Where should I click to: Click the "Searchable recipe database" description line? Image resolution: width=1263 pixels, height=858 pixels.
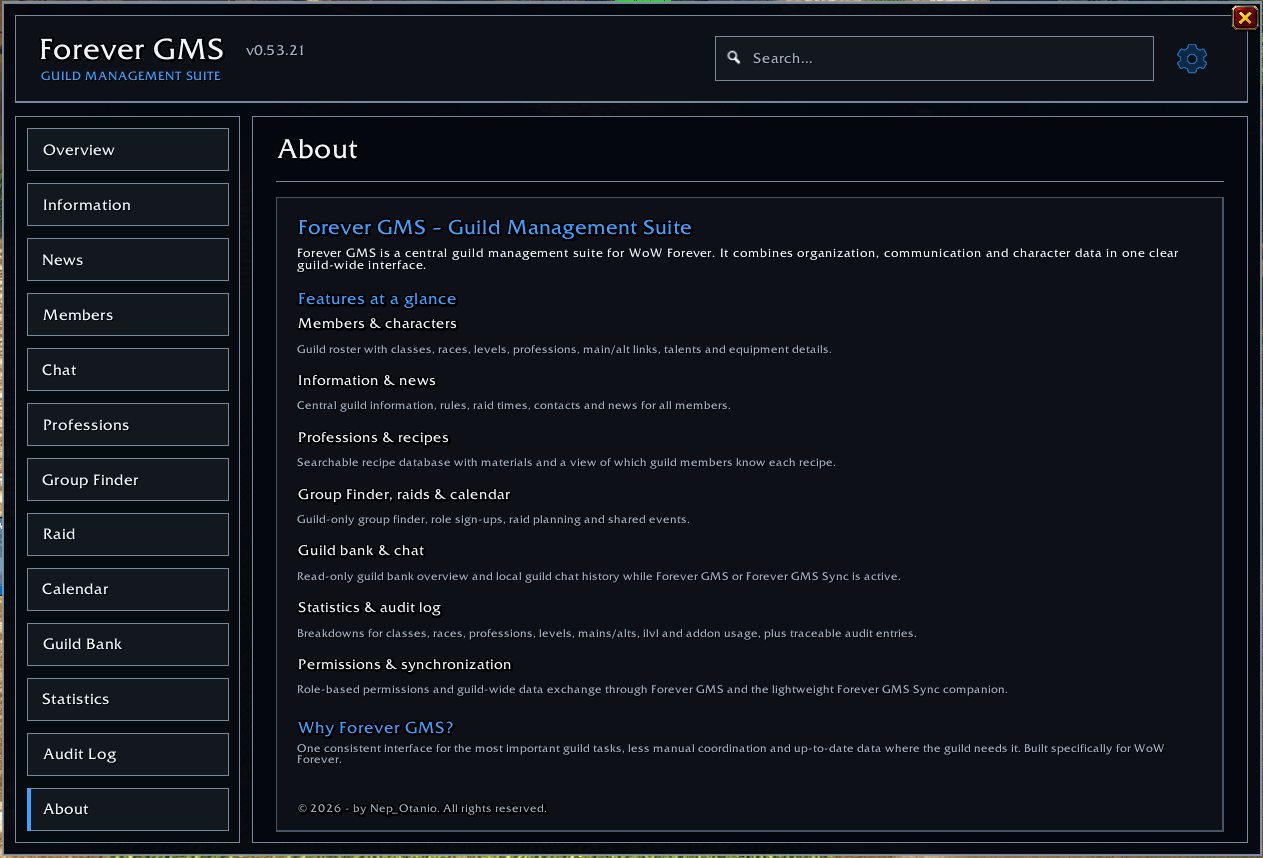(566, 462)
